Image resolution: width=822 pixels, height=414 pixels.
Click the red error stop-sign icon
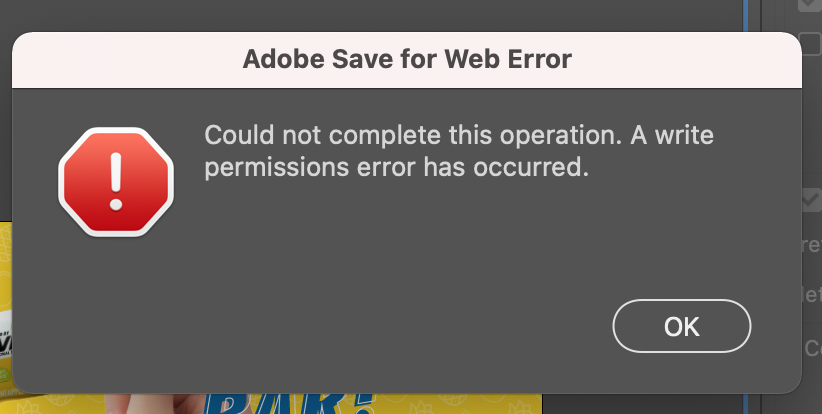tap(116, 183)
